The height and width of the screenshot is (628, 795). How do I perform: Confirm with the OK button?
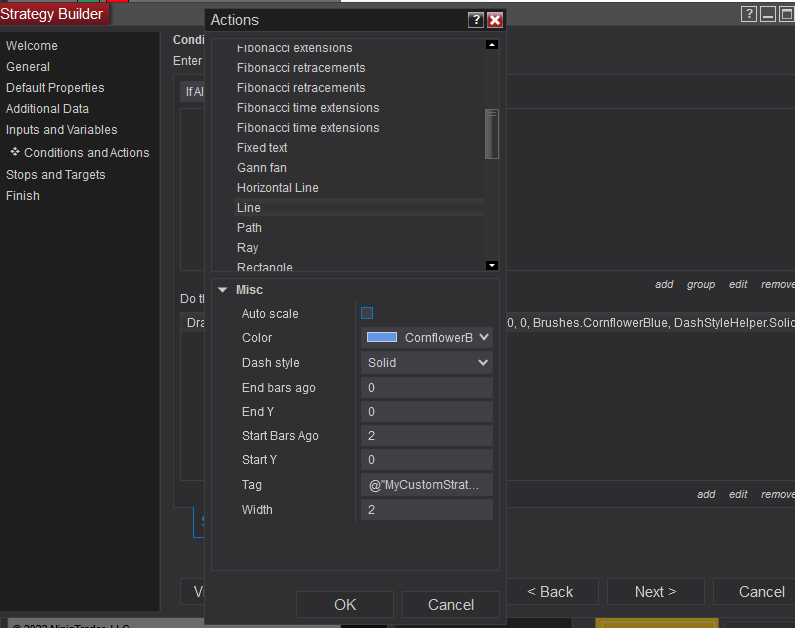(x=345, y=604)
